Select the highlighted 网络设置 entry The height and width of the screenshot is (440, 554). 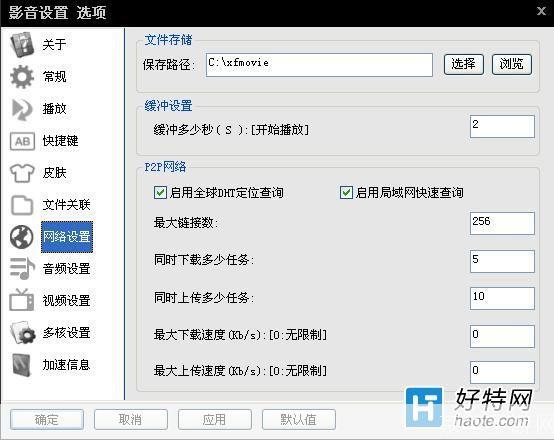point(67,237)
